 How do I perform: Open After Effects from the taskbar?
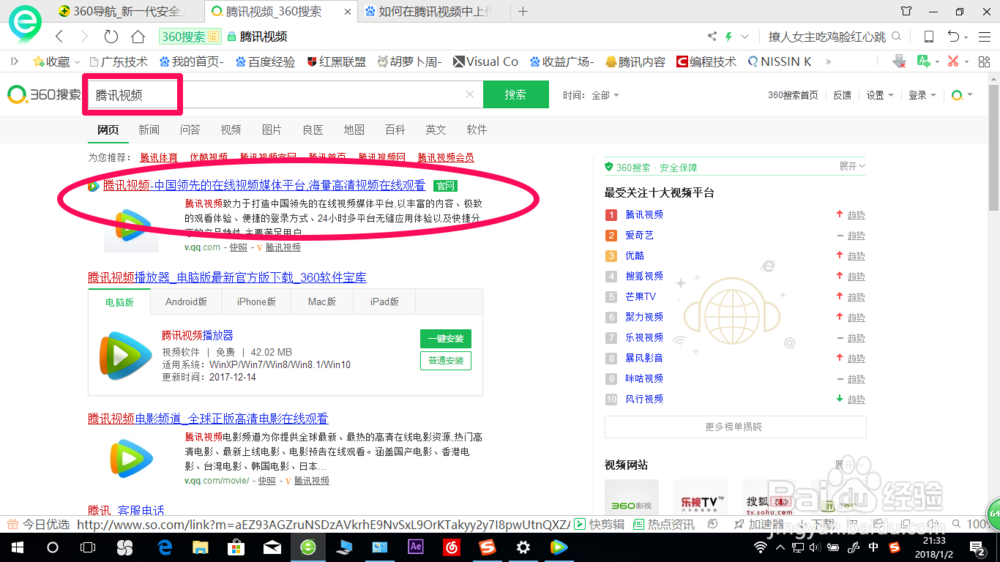(416, 547)
